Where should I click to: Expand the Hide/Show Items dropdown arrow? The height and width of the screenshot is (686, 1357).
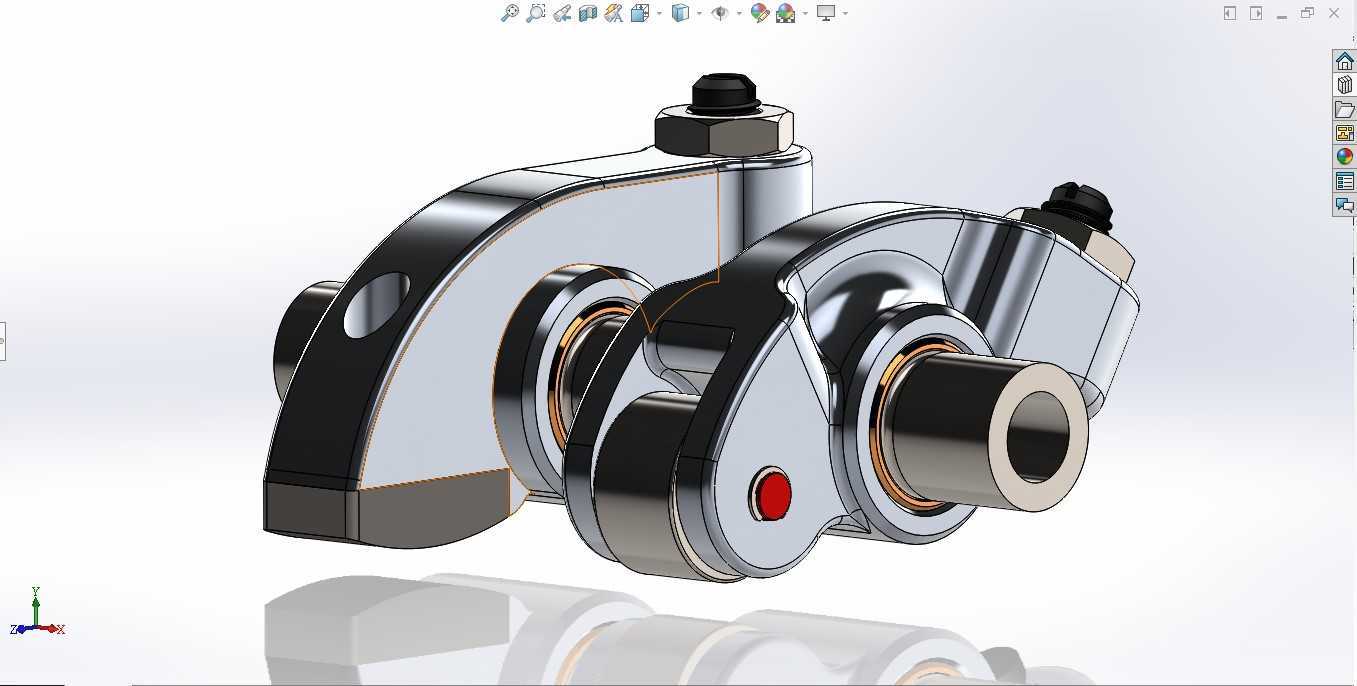click(x=739, y=13)
